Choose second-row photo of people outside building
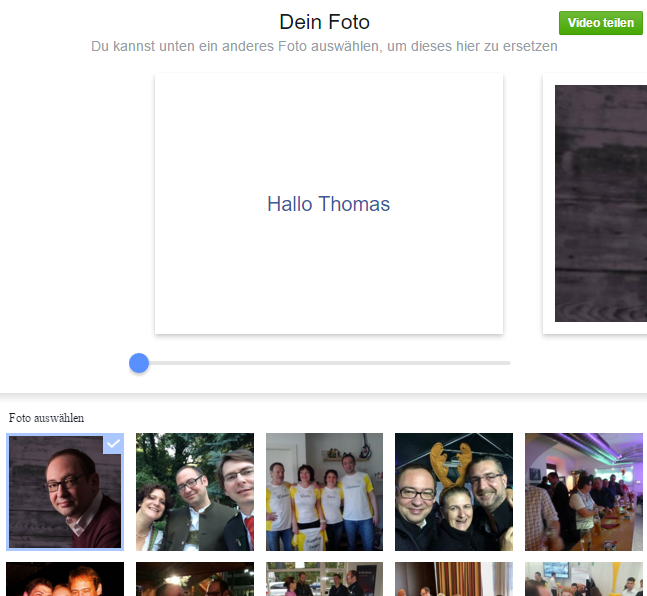This screenshot has width=647, height=596. 324,579
